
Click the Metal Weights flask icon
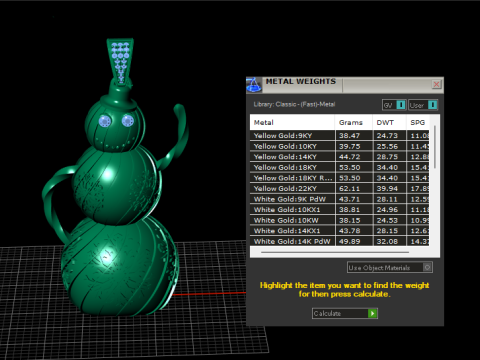click(x=254, y=85)
